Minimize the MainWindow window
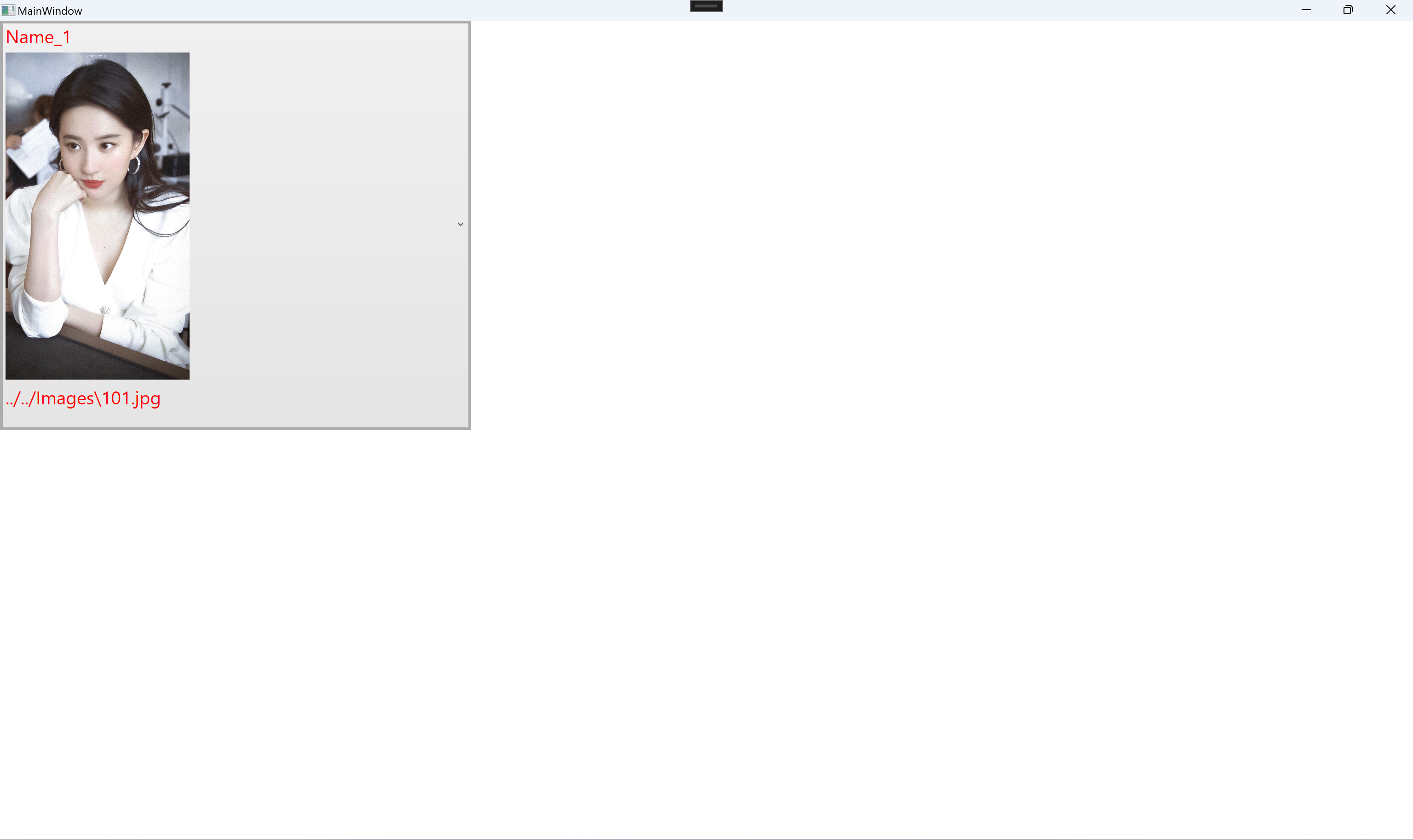This screenshot has height=840, width=1413. 1306,10
